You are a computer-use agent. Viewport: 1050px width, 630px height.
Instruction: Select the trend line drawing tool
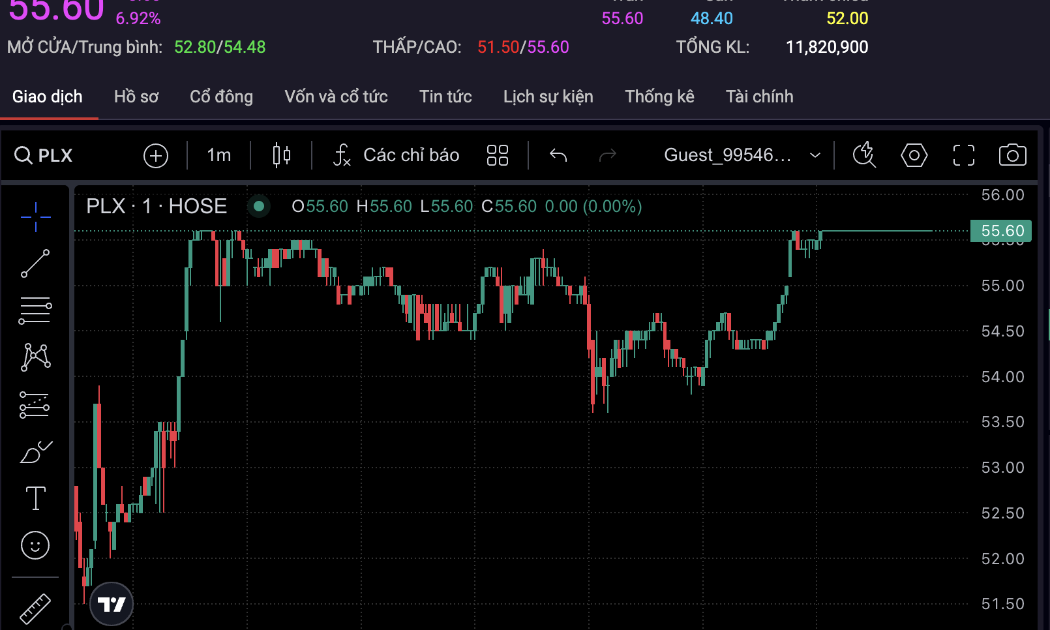35,263
